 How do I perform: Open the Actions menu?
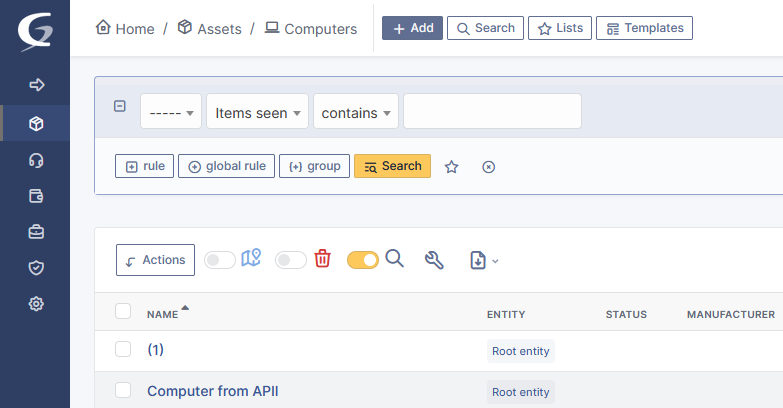pyautogui.click(x=155, y=260)
